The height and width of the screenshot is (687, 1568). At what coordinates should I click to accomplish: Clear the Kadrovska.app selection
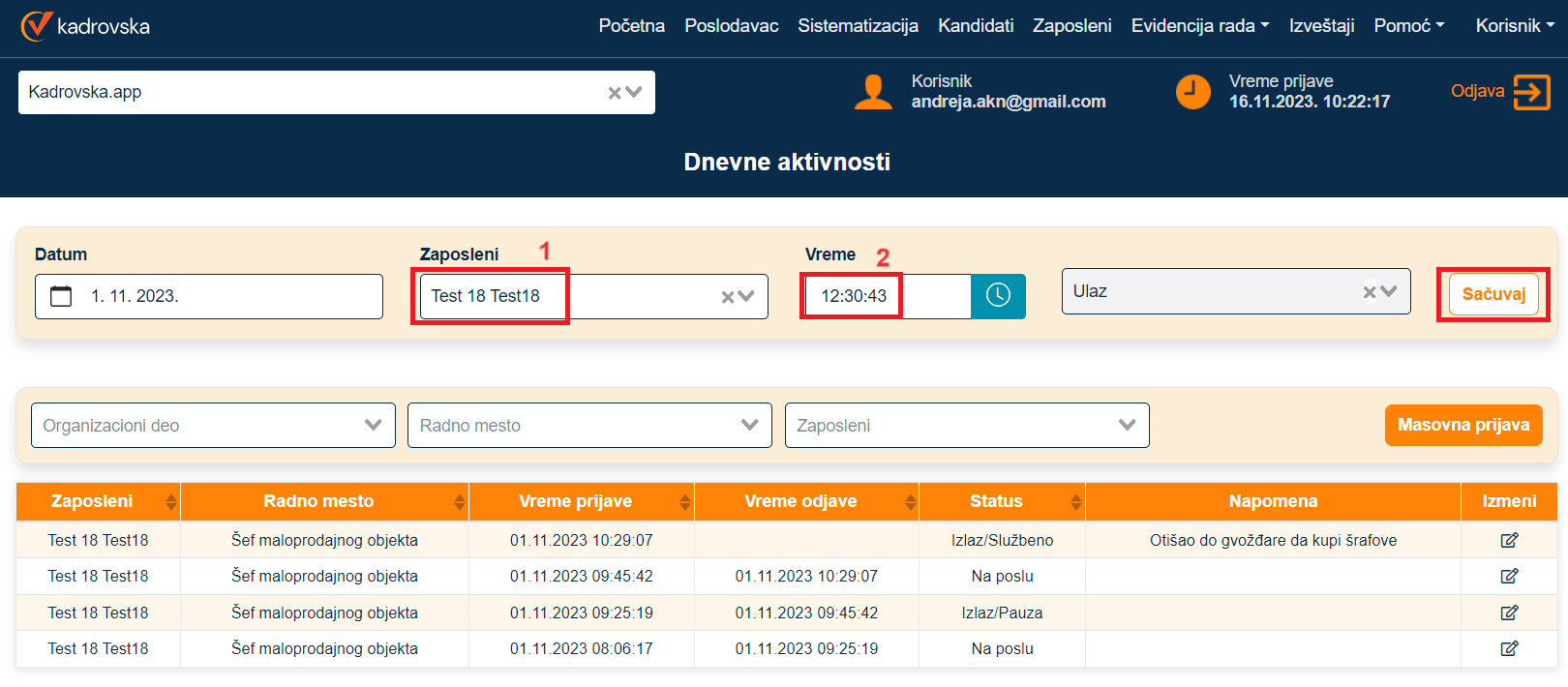point(614,93)
